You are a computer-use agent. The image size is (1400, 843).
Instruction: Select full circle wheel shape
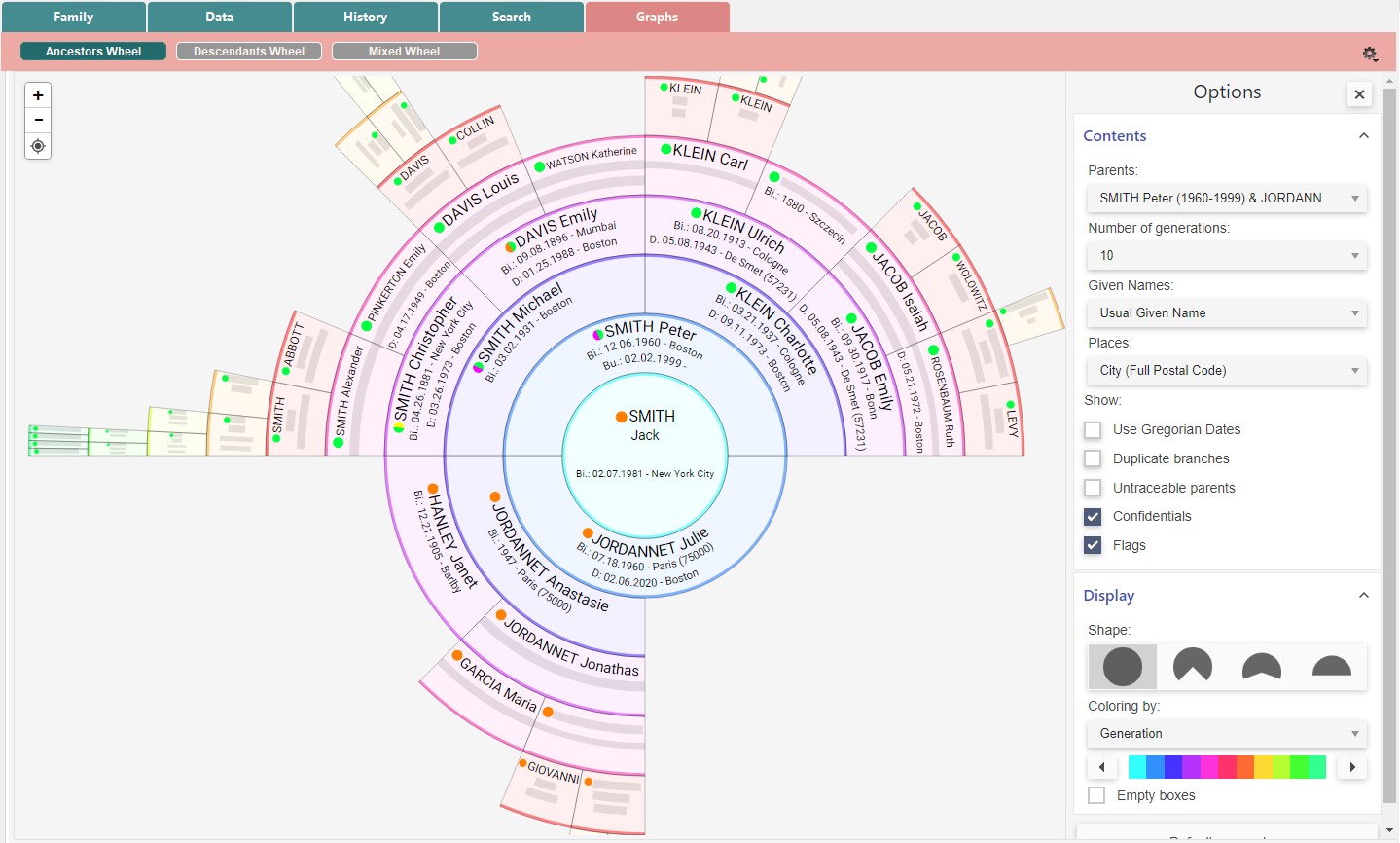tap(1122, 667)
